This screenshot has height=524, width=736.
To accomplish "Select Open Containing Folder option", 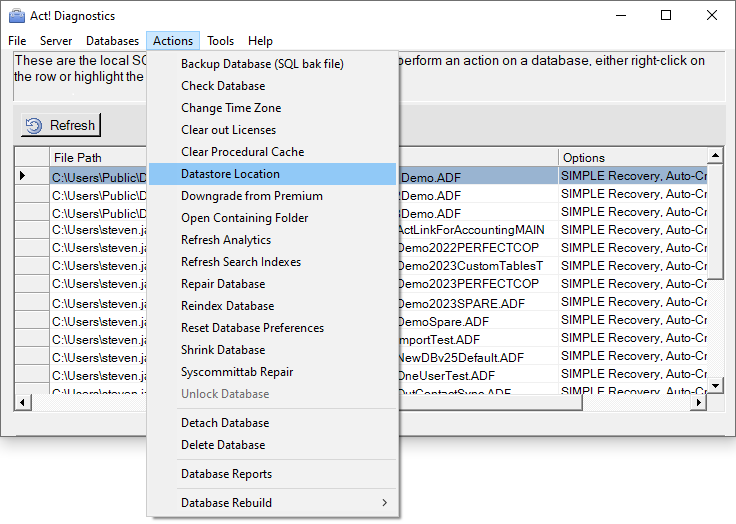I will click(244, 218).
